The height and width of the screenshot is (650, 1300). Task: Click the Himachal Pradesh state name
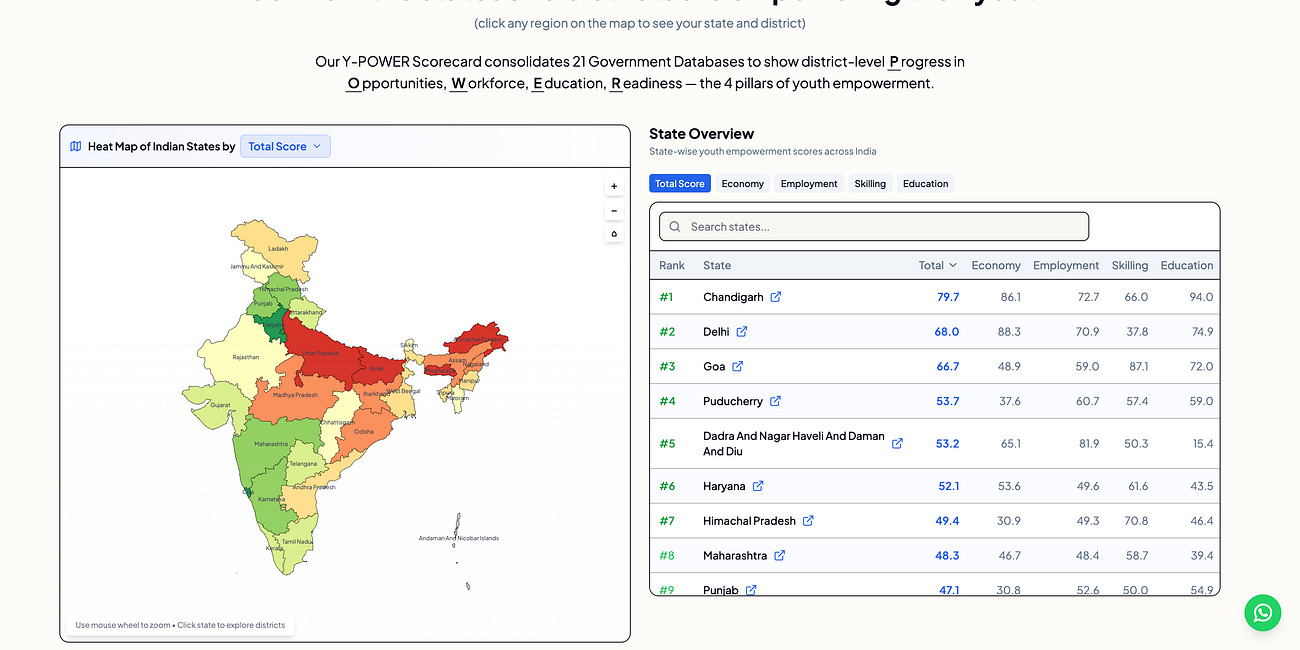749,521
